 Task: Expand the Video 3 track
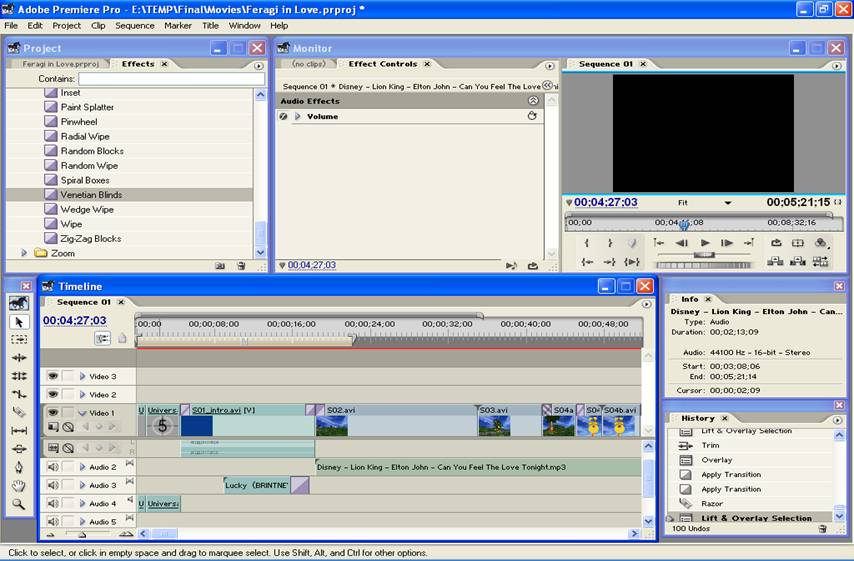tap(83, 376)
